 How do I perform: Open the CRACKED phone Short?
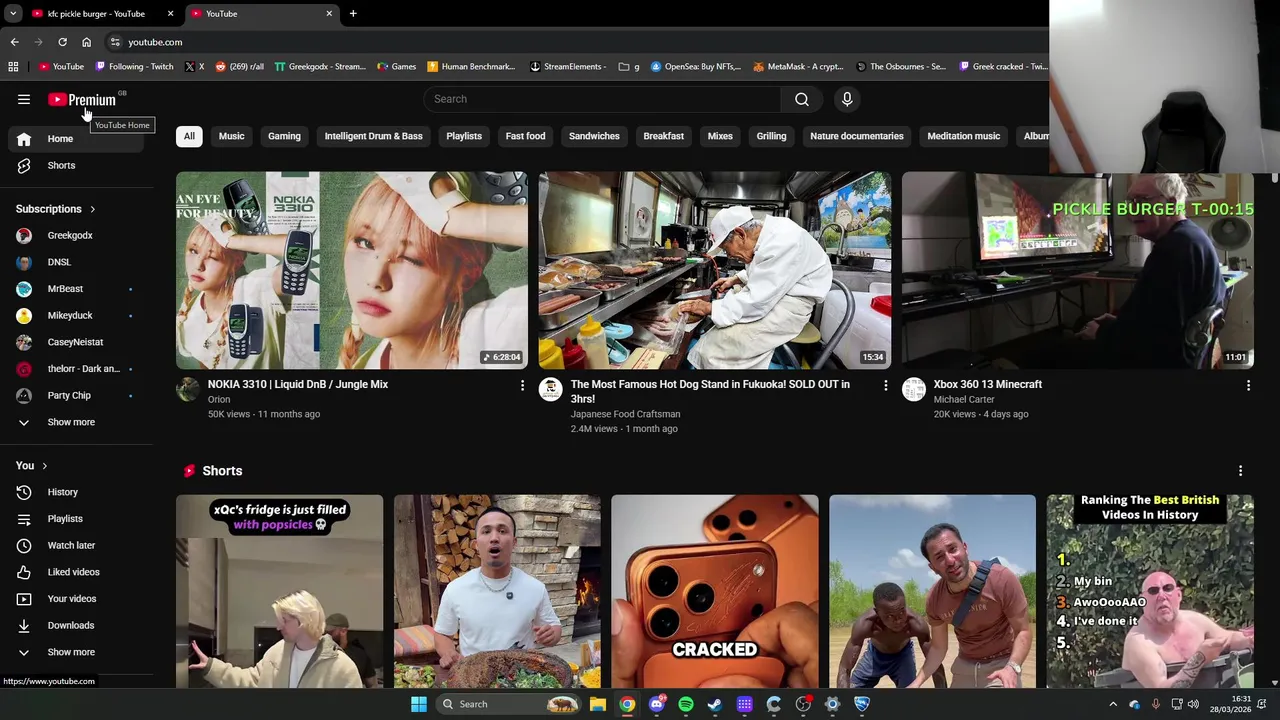(715, 591)
